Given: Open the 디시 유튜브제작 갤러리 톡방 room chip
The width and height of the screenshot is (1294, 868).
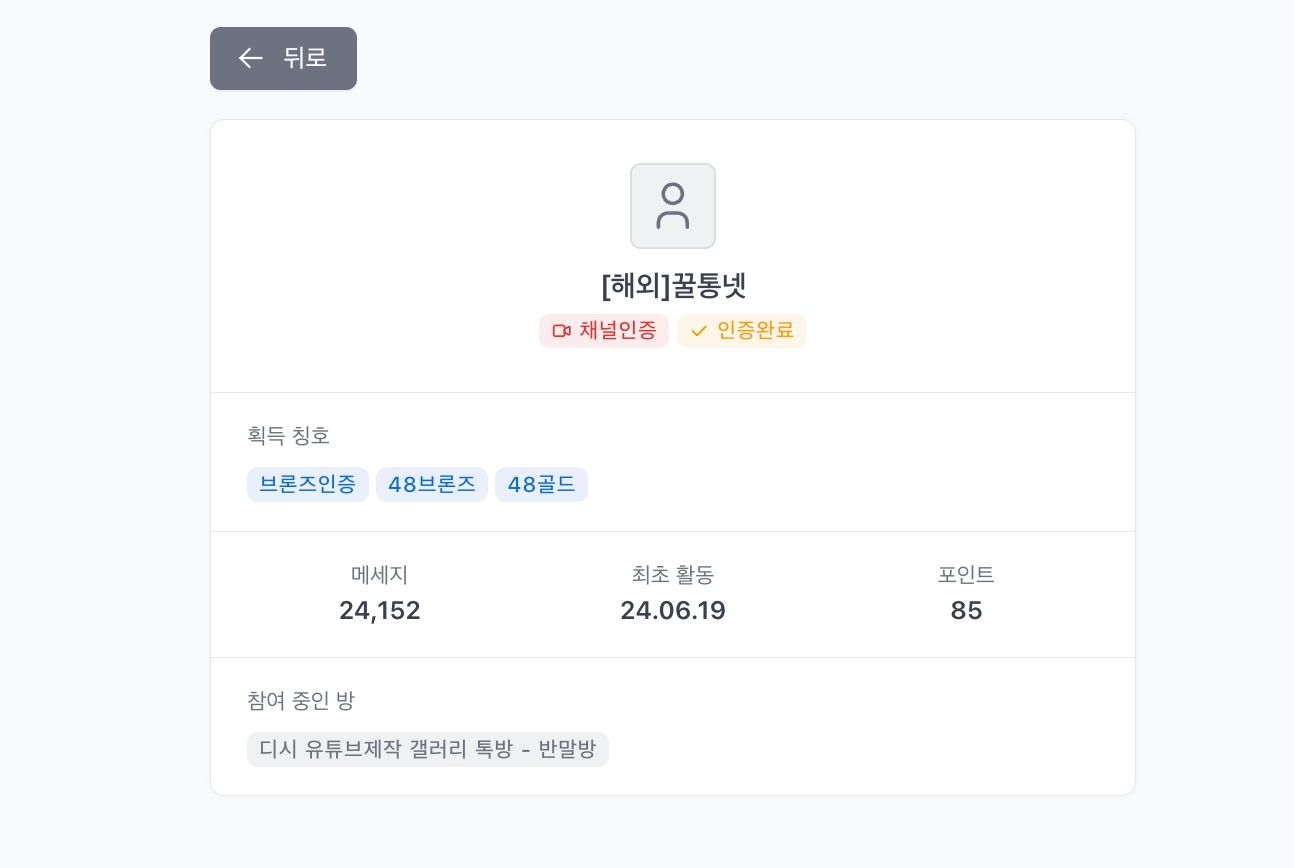Looking at the screenshot, I should click(x=428, y=749).
